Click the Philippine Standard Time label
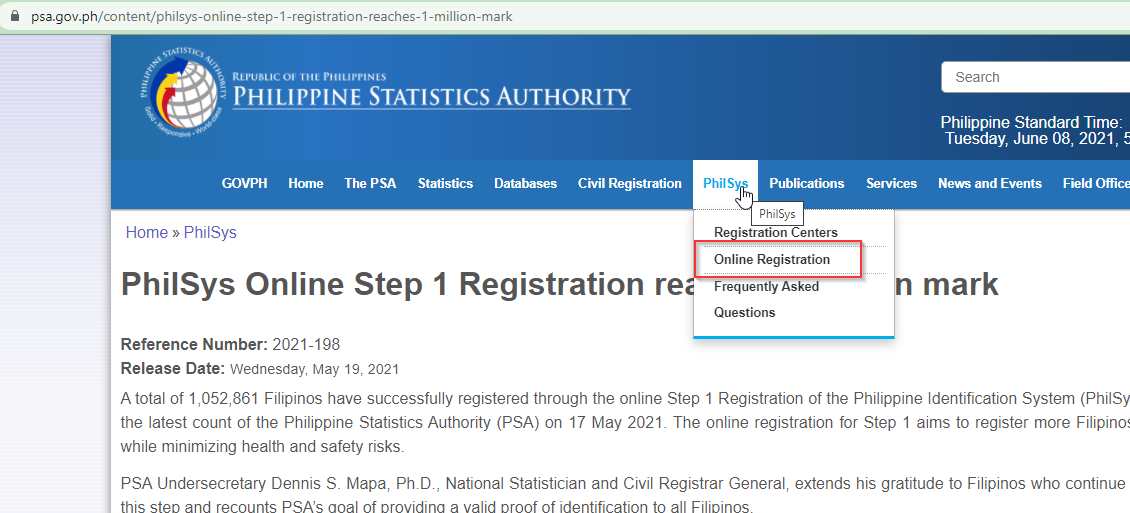The height and width of the screenshot is (513, 1130). pyautogui.click(x=1031, y=122)
